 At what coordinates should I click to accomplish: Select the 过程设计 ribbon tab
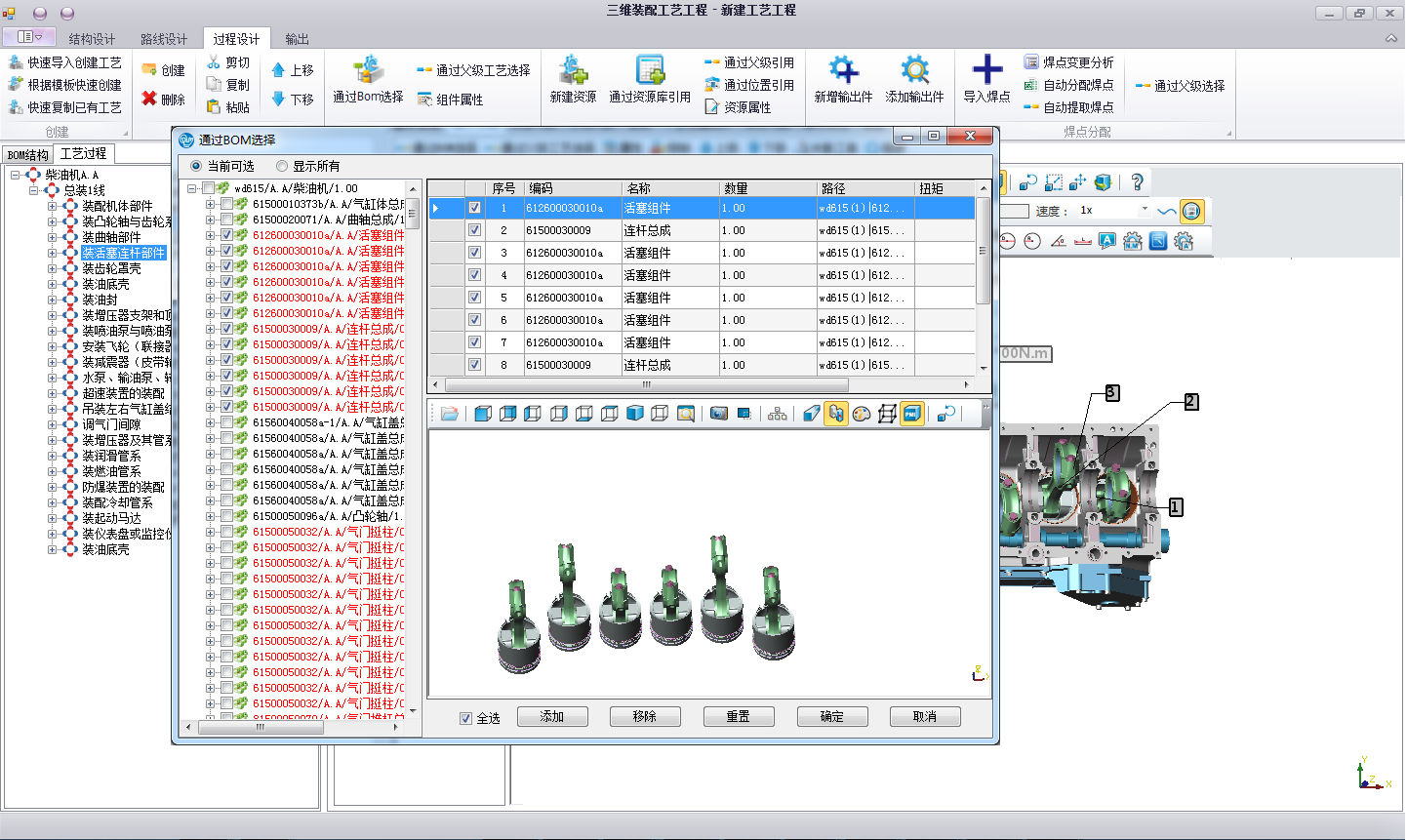pos(237,39)
